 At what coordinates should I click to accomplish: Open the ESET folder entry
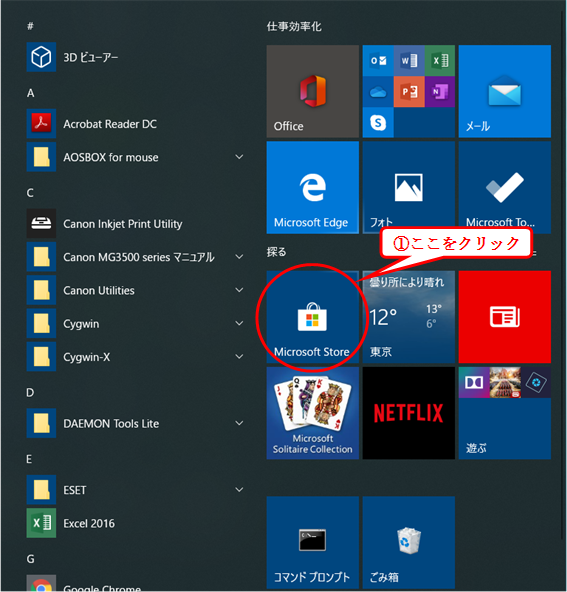click(136, 490)
